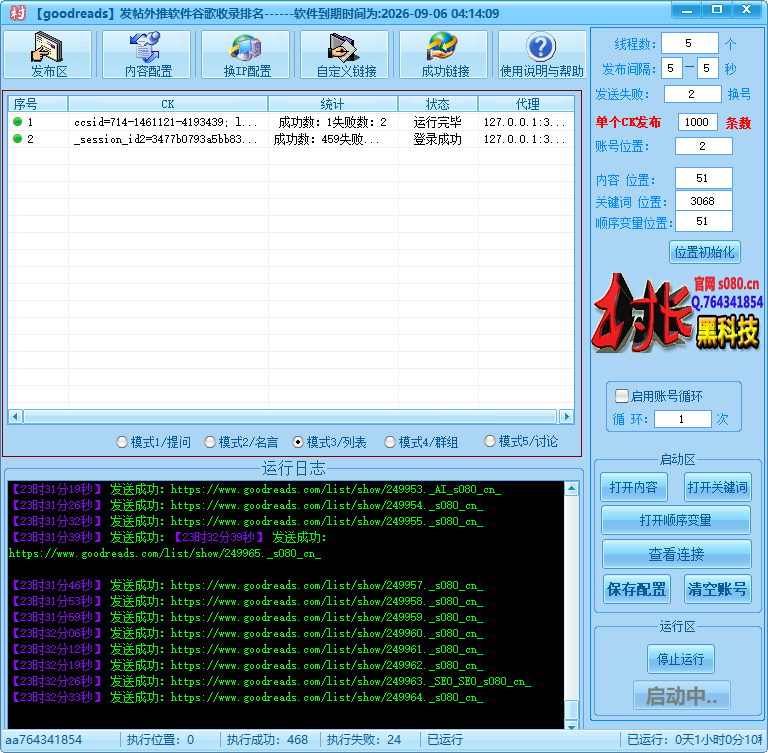
Task: Click the 村长黑科技 banner image
Action: coord(677,312)
